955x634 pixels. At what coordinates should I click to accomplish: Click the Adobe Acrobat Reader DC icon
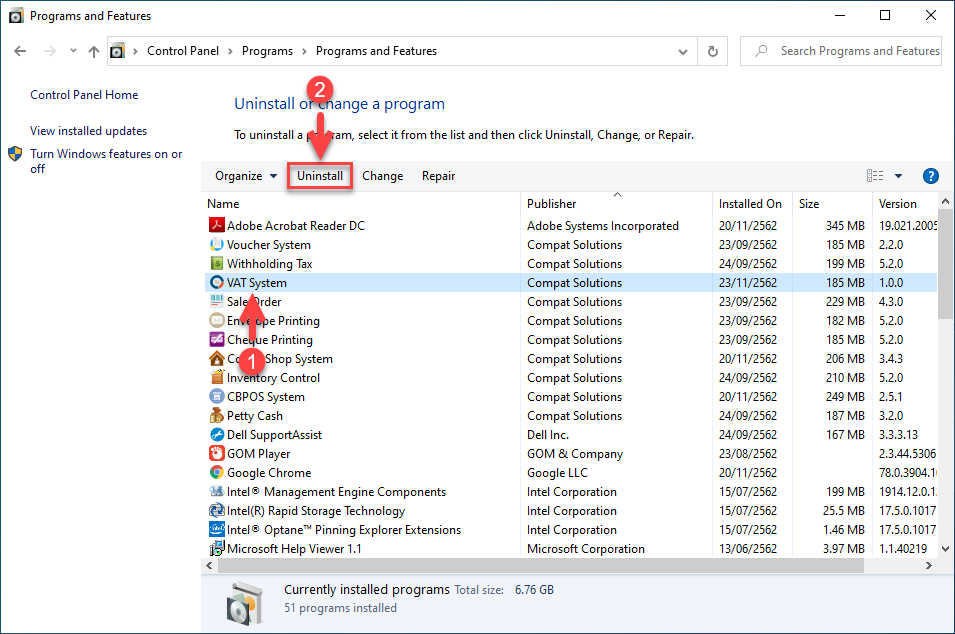[x=216, y=225]
